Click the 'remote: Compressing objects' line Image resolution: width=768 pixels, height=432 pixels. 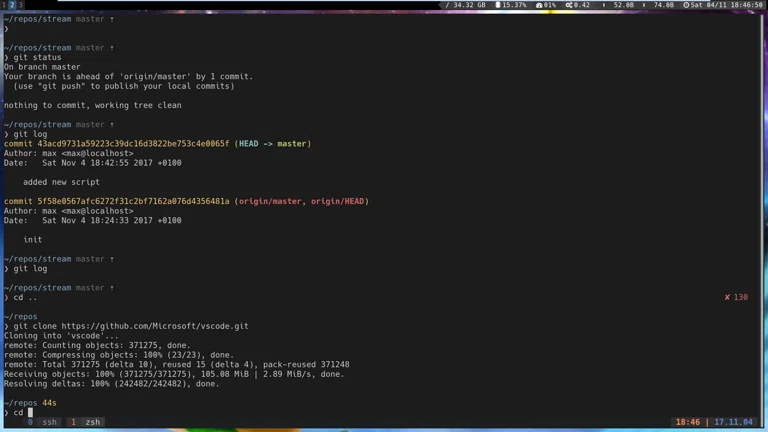(119, 355)
